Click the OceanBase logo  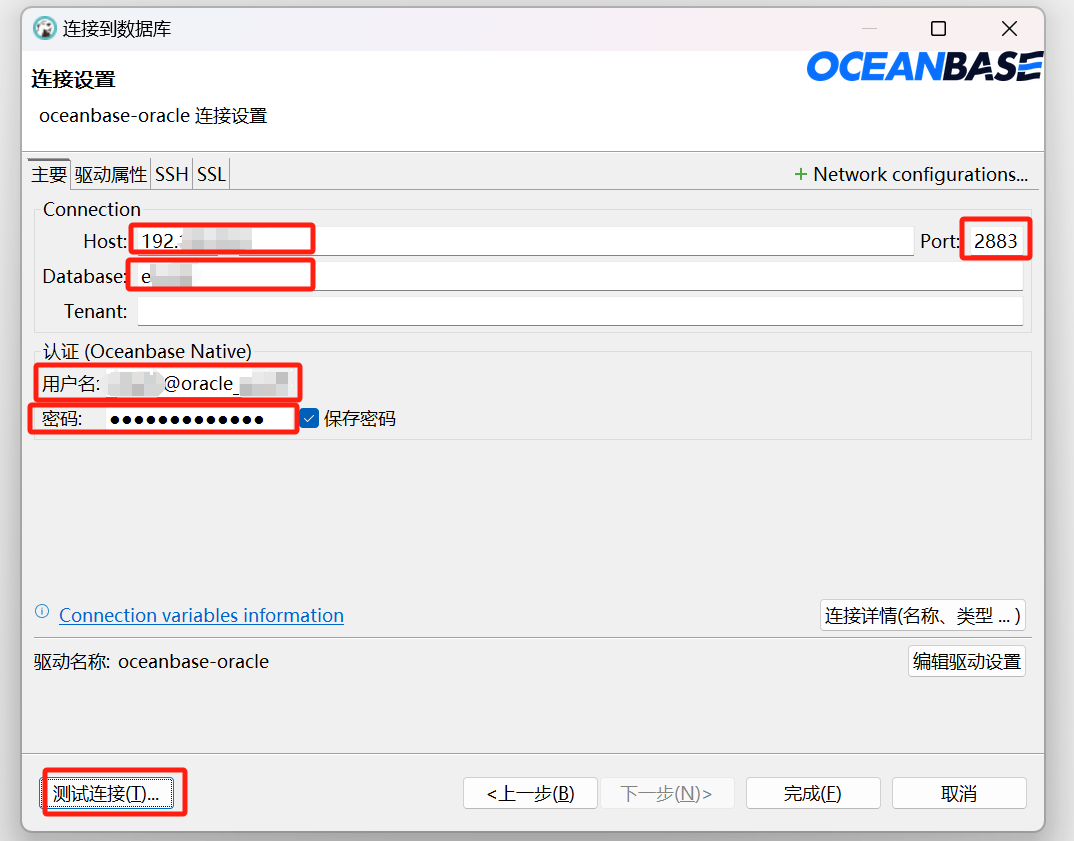(925, 66)
